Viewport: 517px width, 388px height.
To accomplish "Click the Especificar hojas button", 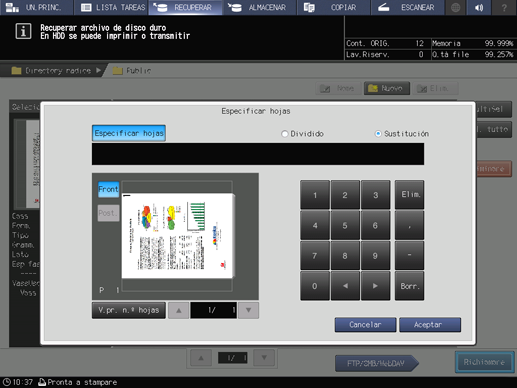I will 129,133.
